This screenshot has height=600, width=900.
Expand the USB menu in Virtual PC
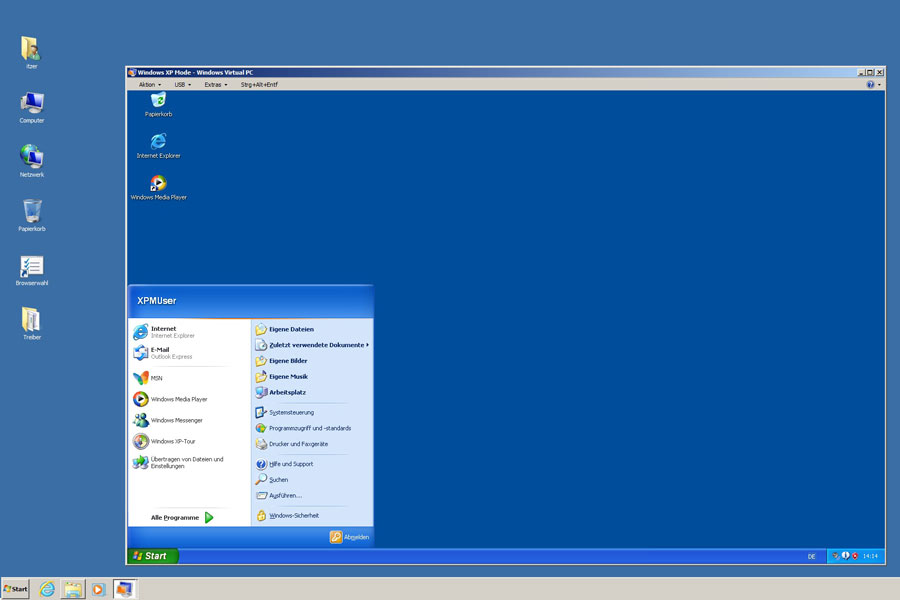point(183,84)
